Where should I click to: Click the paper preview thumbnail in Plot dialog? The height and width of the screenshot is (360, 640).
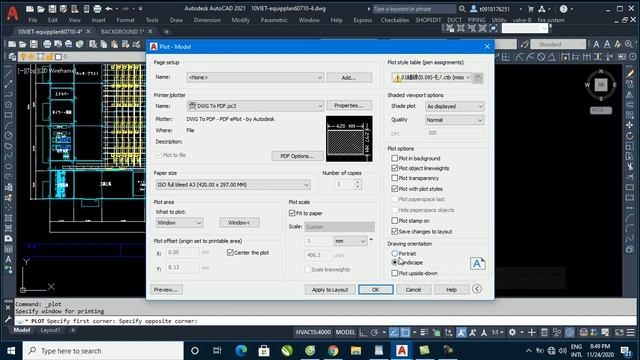(349, 139)
